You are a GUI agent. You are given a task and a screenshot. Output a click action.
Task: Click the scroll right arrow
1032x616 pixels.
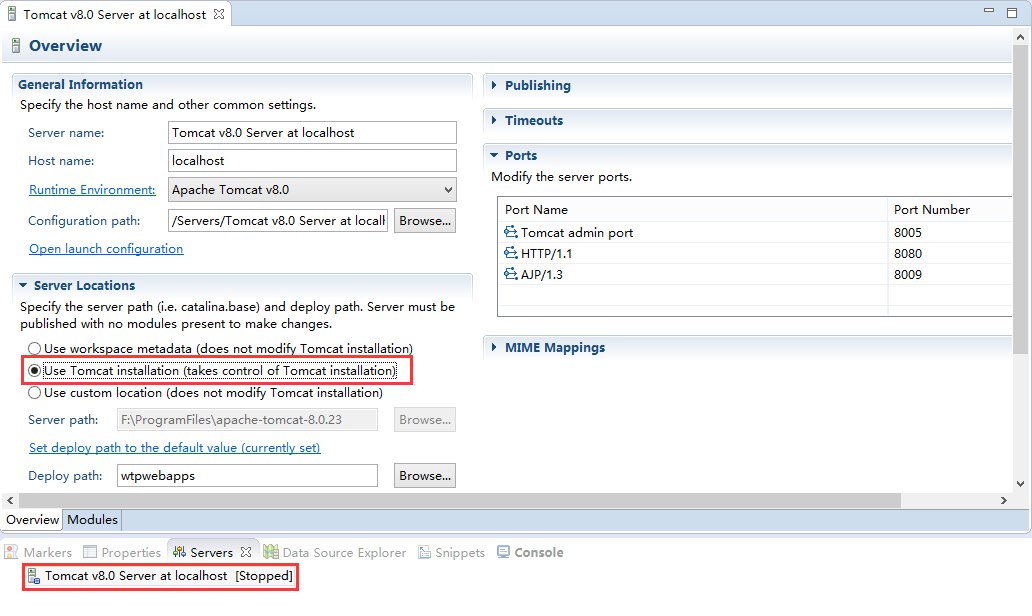(1004, 500)
